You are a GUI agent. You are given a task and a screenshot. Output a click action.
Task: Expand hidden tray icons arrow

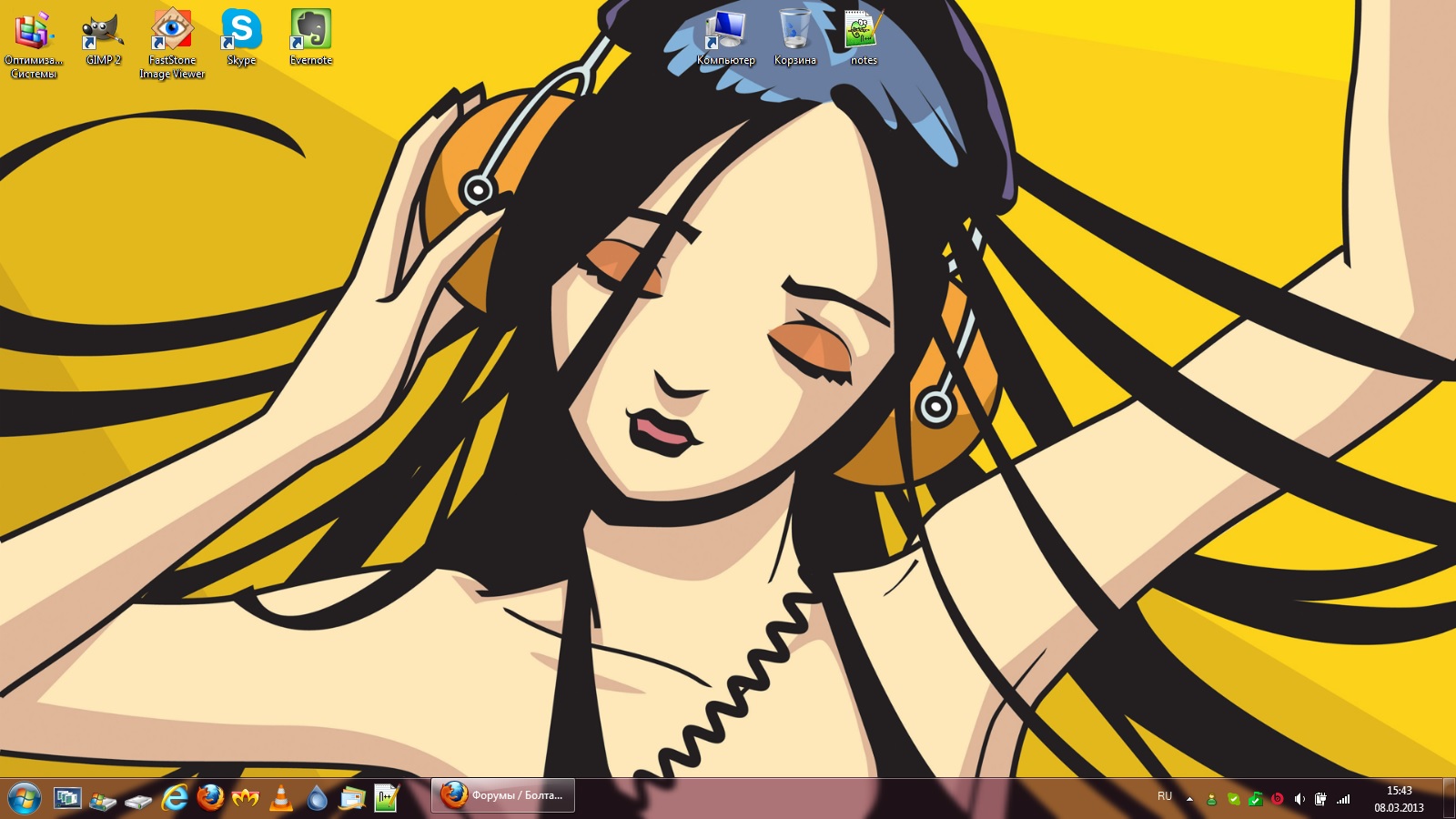[x=1189, y=799]
